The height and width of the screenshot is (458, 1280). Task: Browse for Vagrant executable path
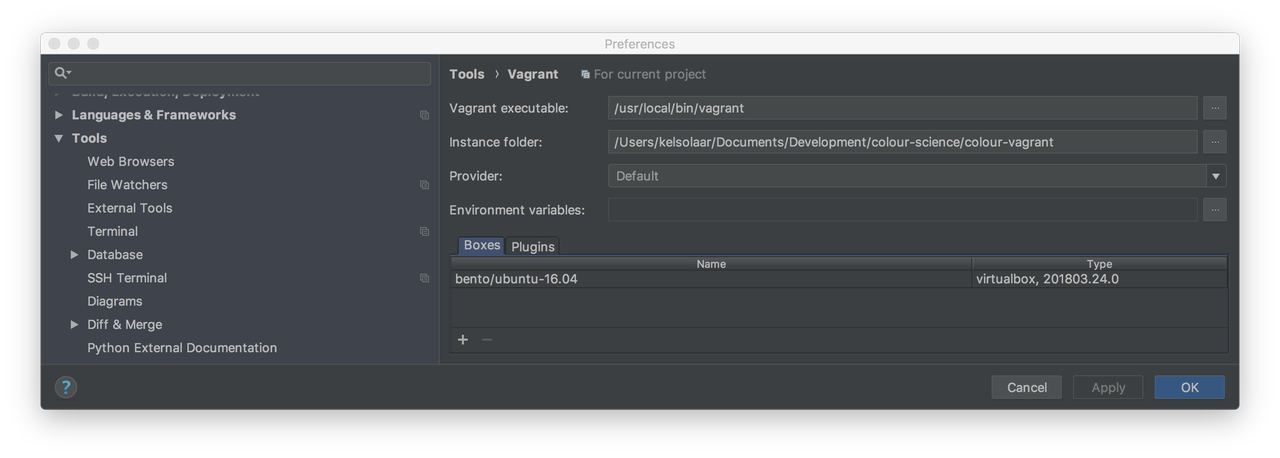[1215, 108]
